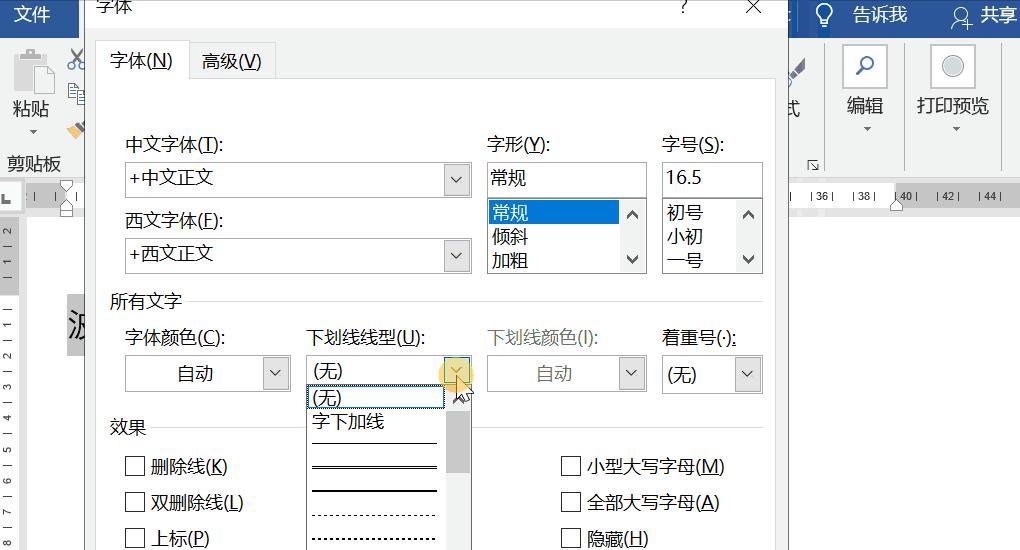Click the Print Preview icon

(952, 66)
